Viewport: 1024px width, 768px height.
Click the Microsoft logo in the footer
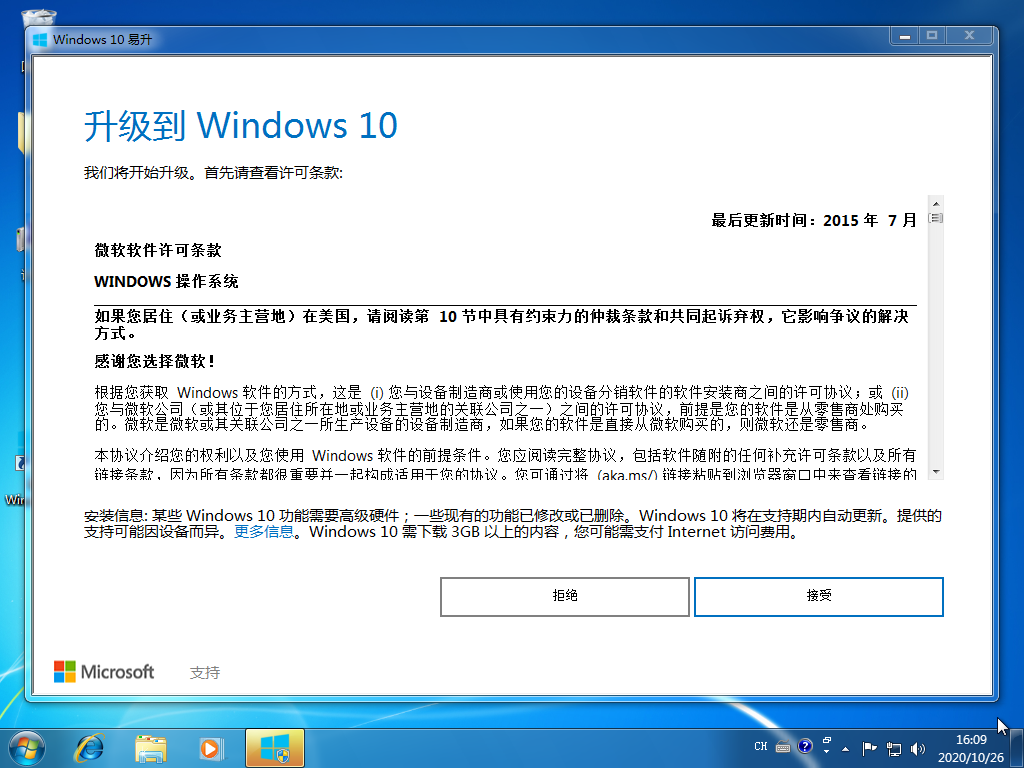click(x=104, y=672)
